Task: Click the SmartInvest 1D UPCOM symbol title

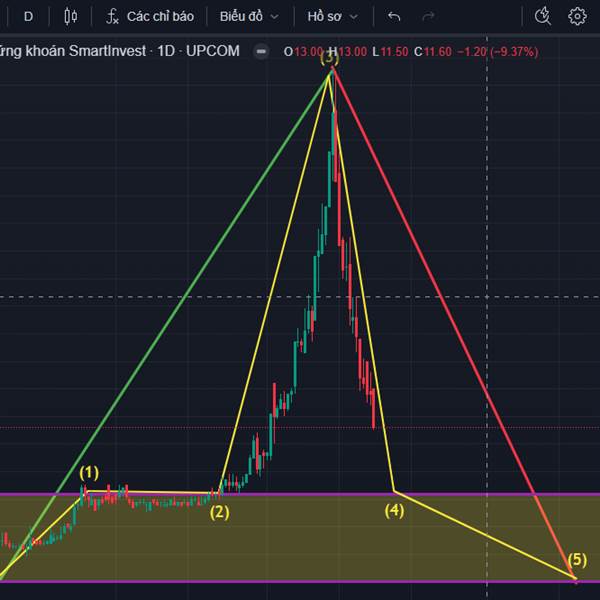Action: pyautogui.click(x=120, y=51)
